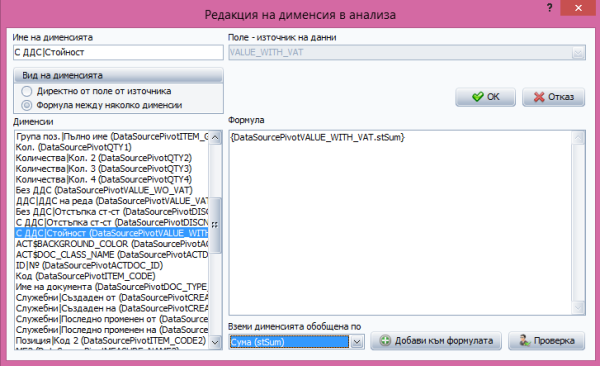600x366 pixels.
Task: Select 'Код (DataSourcePivotITEM_CODE)' list item
Action: coord(112,276)
